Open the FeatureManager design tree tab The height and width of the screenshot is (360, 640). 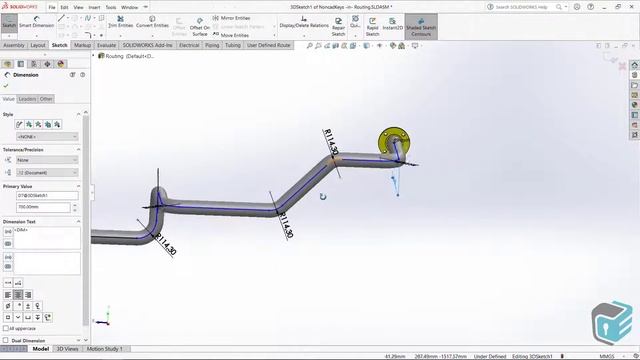(x=7, y=64)
